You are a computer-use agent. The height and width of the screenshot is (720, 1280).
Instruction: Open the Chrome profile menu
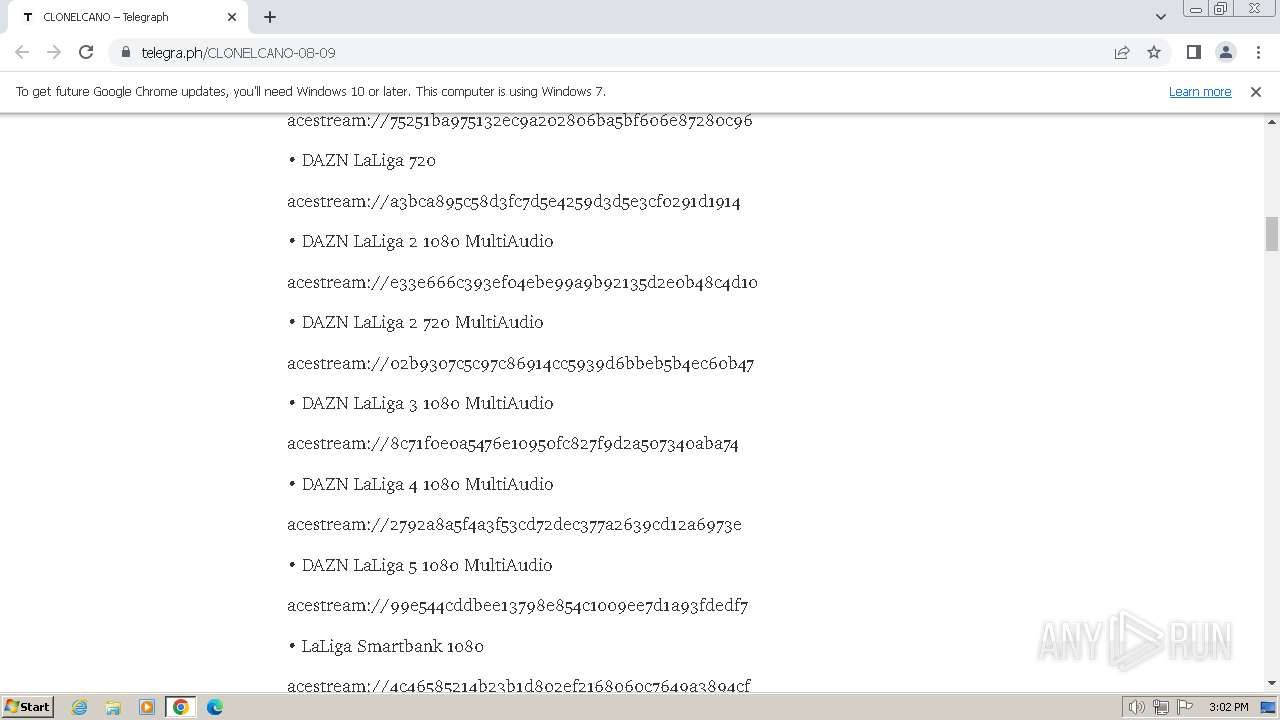(x=1226, y=52)
